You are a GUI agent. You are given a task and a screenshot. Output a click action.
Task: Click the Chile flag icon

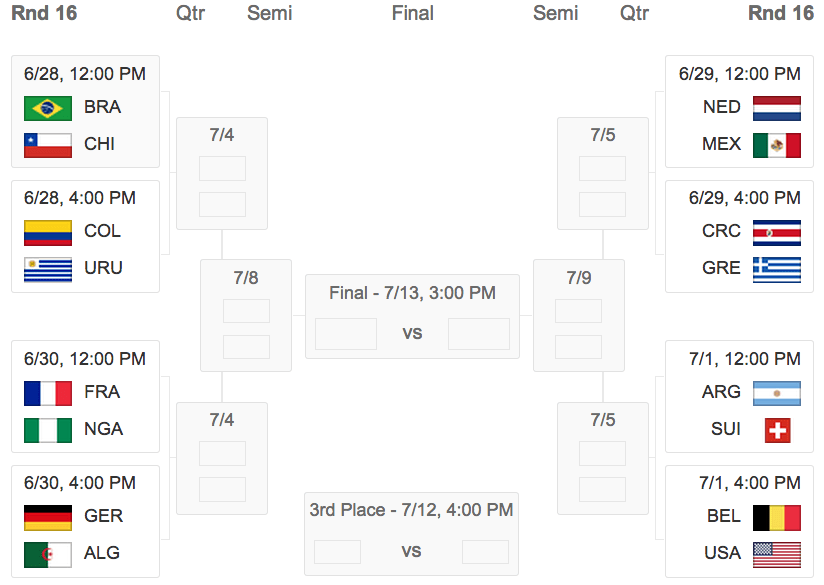[x=48, y=145]
